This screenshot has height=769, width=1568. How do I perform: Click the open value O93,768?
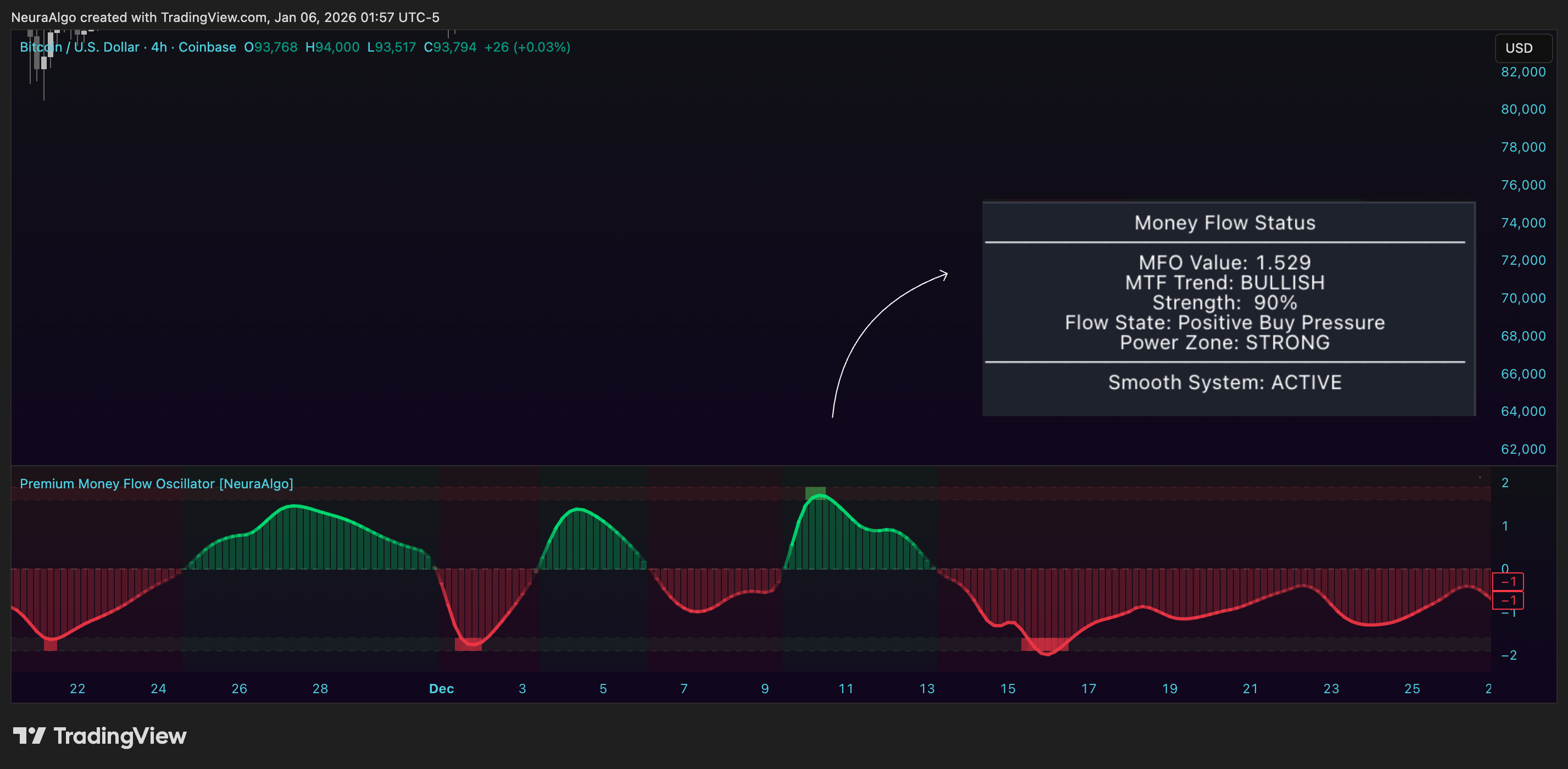click(271, 47)
